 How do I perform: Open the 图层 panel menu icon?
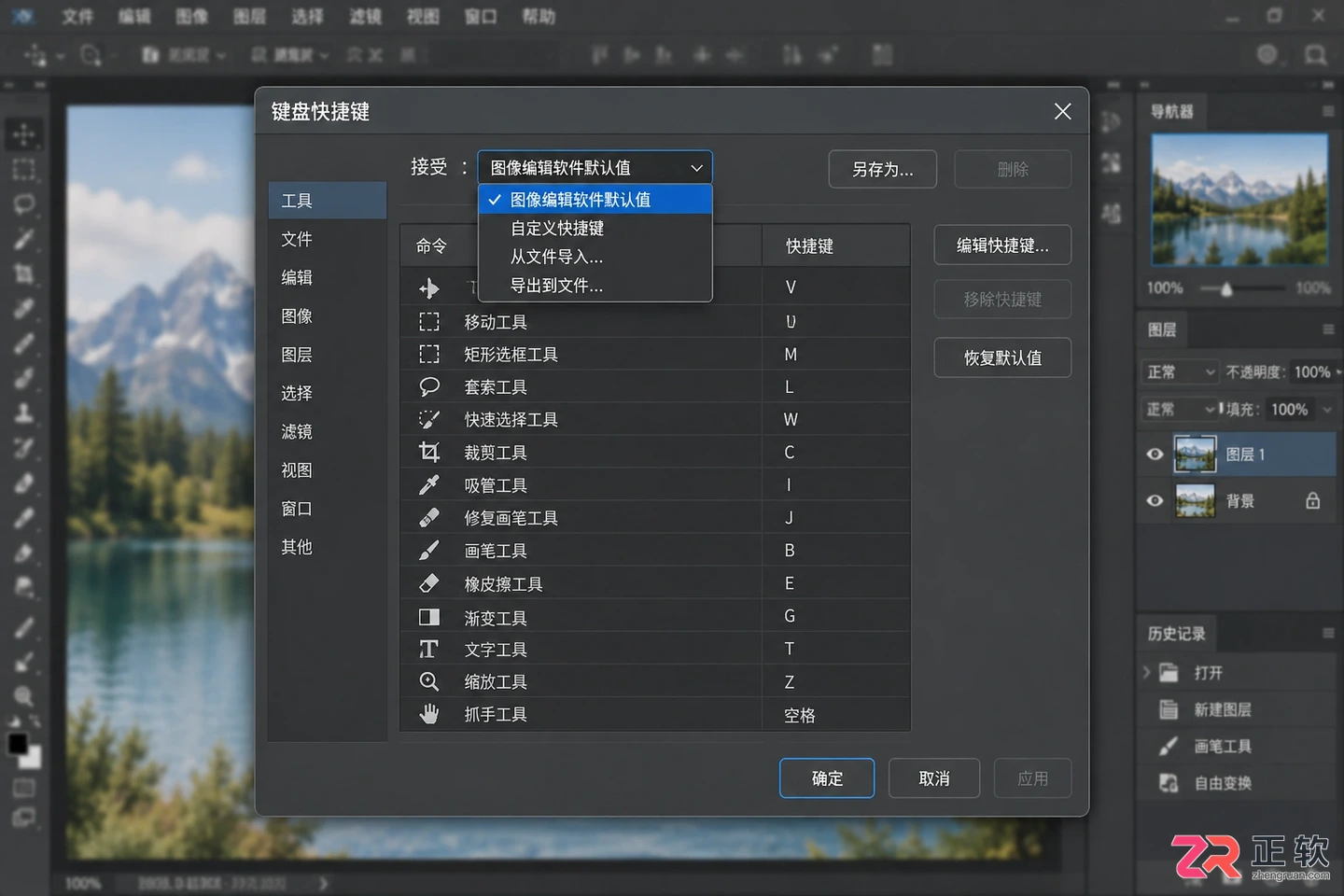coord(1328,329)
